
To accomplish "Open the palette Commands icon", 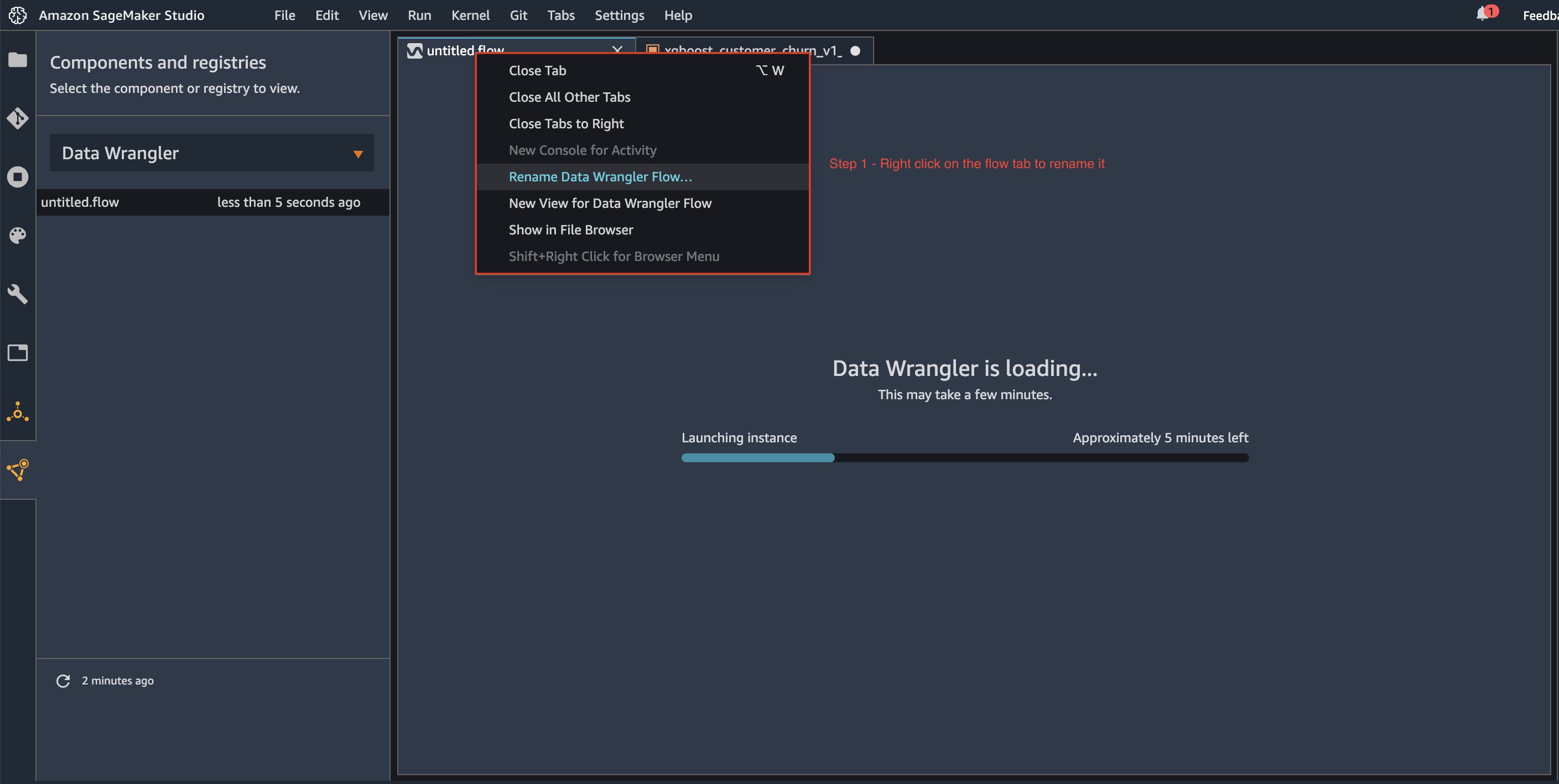I will click(x=18, y=236).
